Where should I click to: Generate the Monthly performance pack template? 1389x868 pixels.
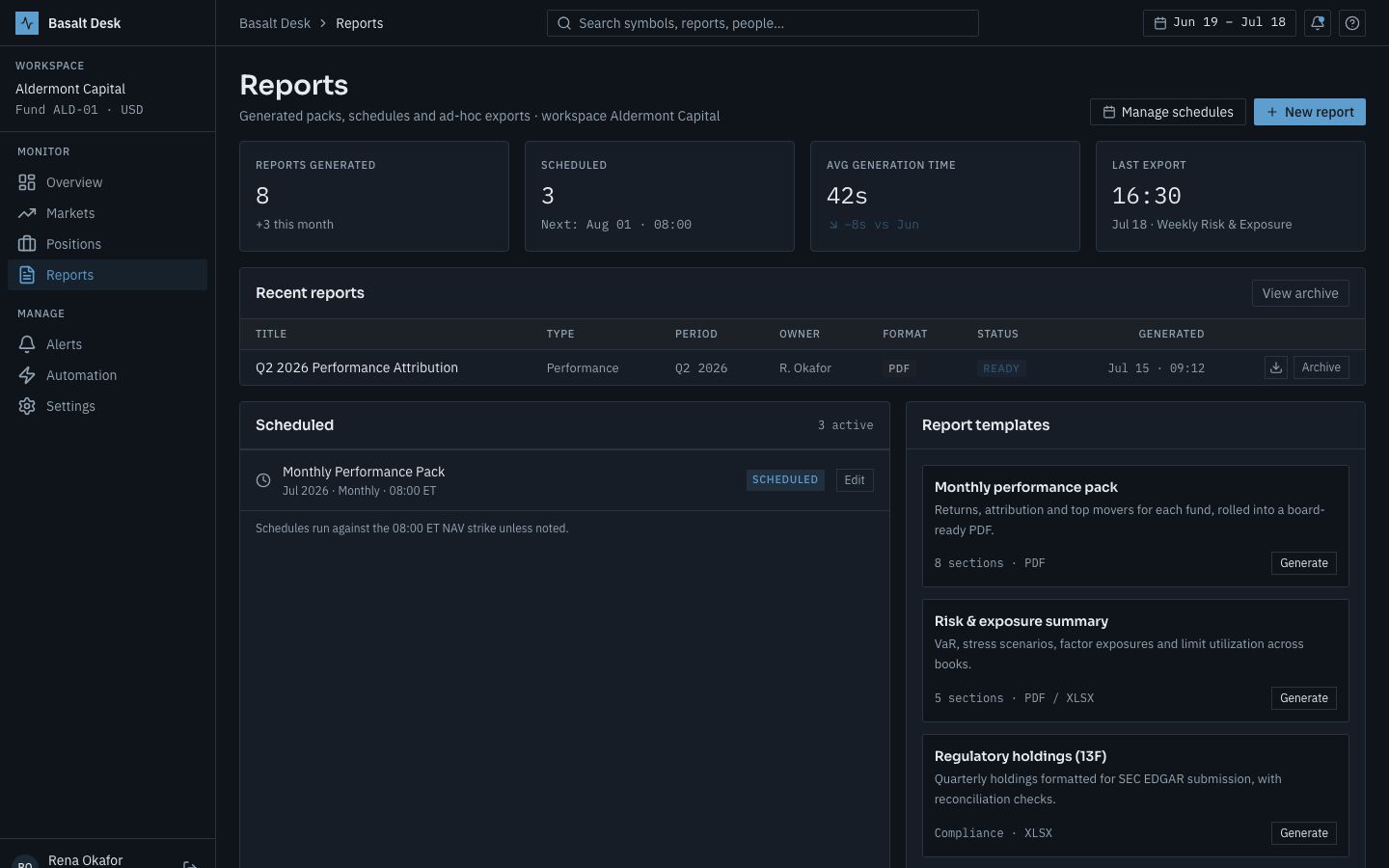1304,563
